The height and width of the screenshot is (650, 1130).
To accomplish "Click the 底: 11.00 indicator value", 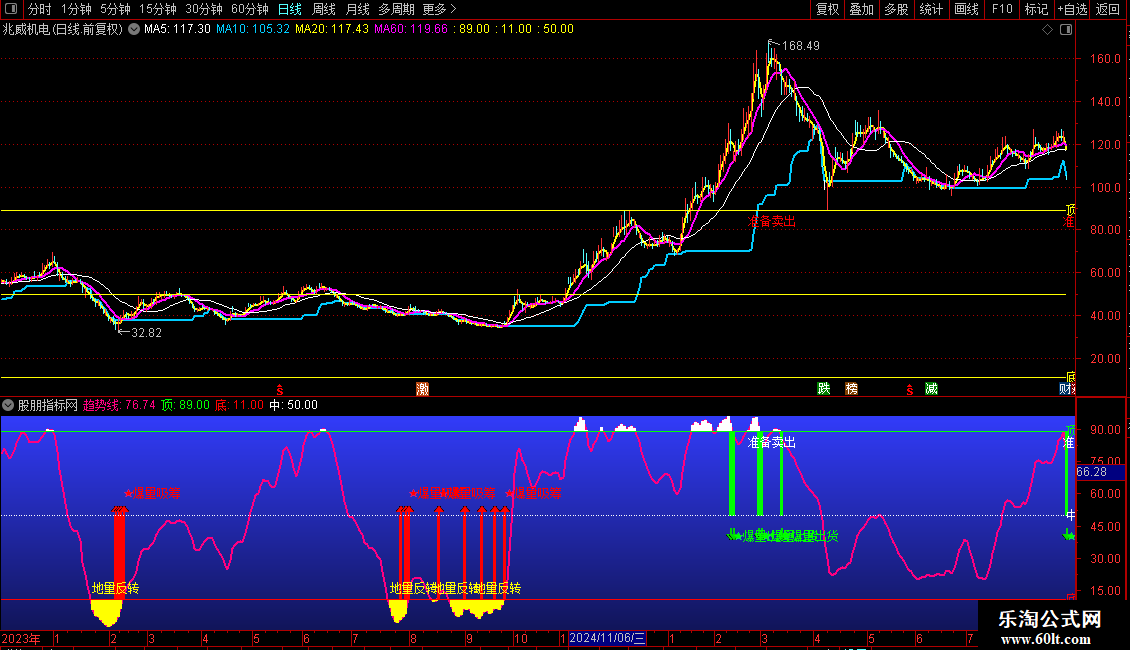I will [x=239, y=406].
